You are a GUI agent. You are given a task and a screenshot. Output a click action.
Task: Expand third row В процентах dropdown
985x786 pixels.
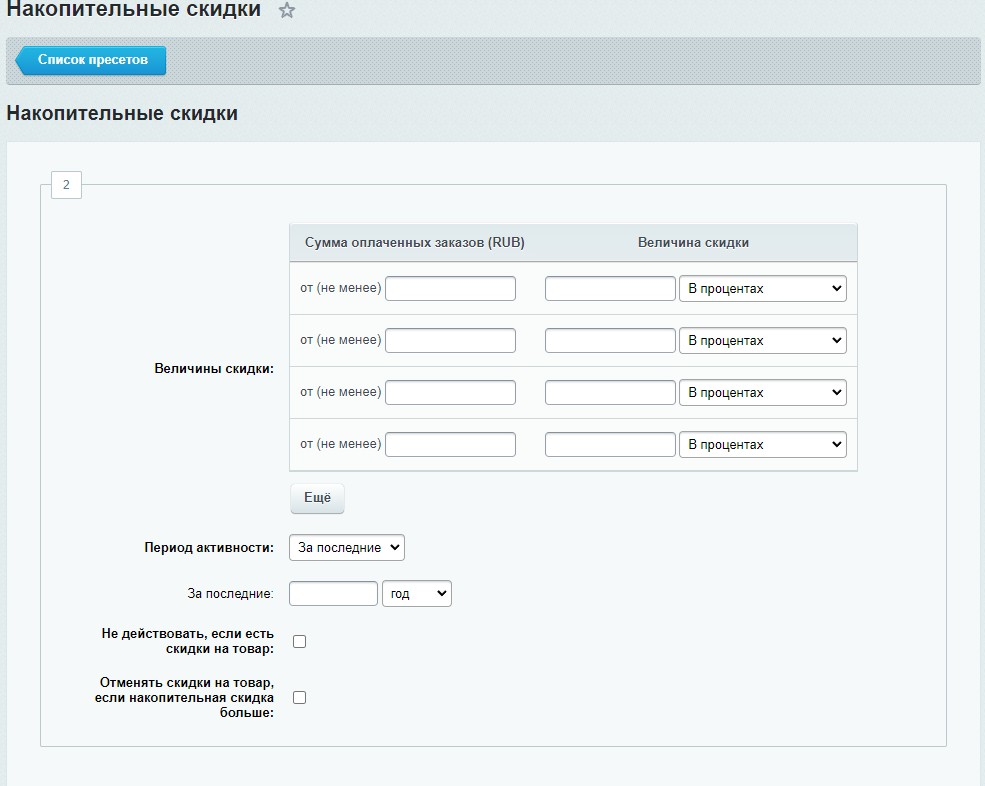[x=763, y=393]
